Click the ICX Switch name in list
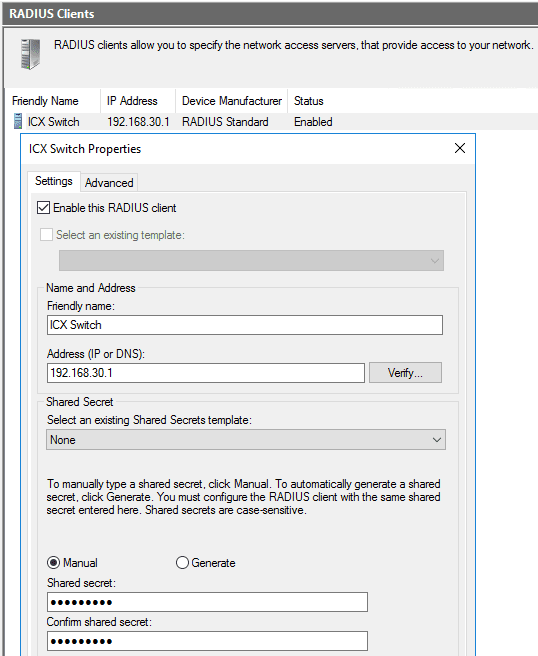 (x=54, y=122)
